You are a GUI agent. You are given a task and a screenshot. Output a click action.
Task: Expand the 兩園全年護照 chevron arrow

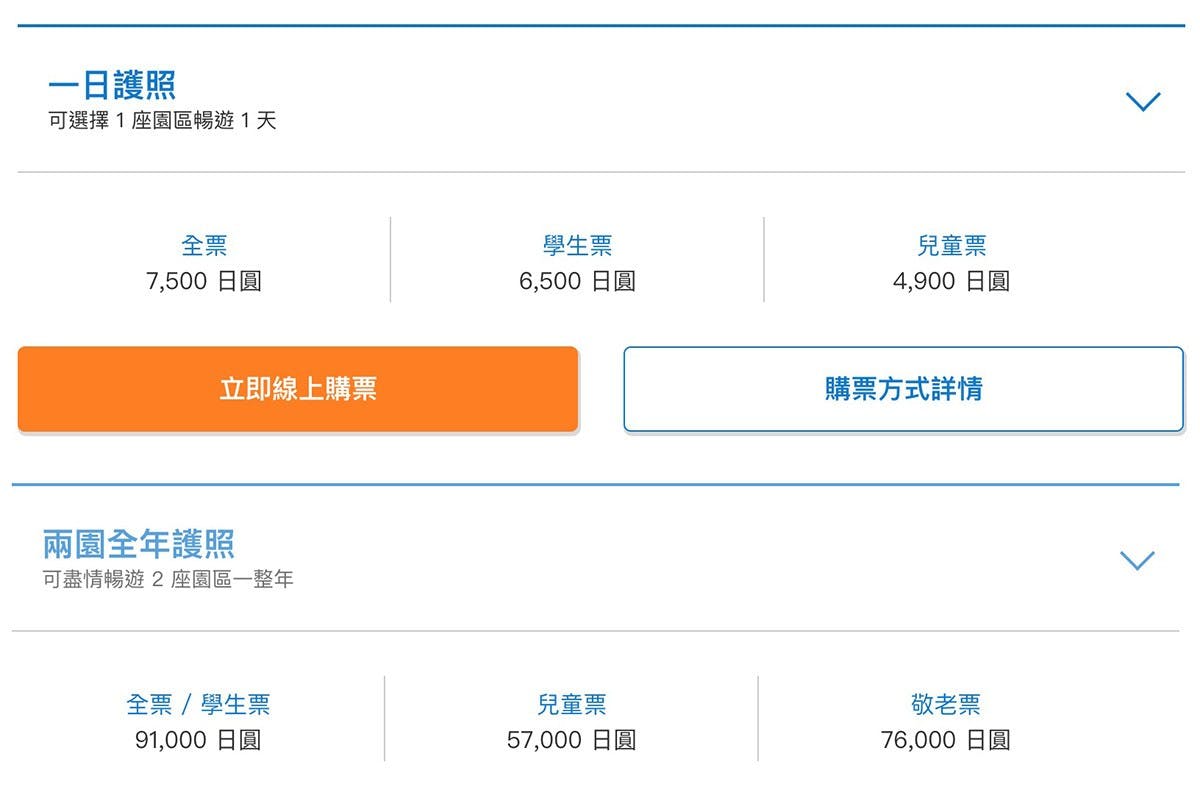[1137, 560]
